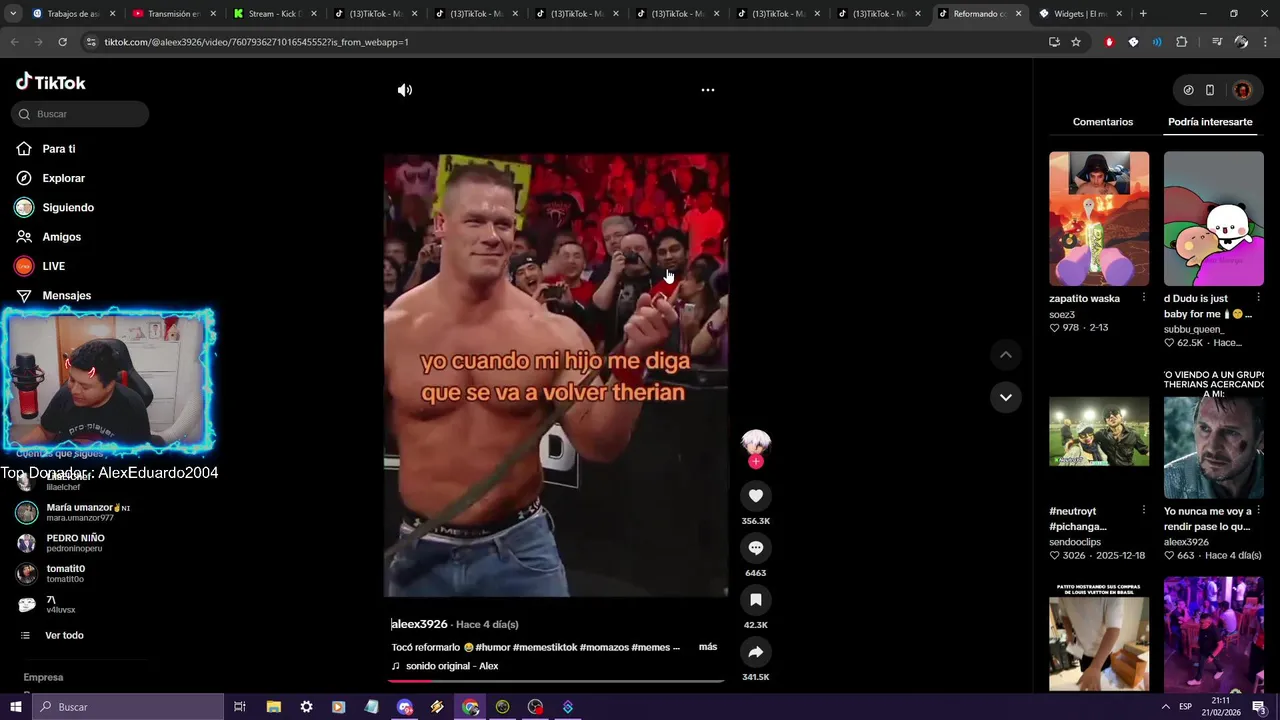Click the phone app icon at top right
This screenshot has height=720, width=1280.
click(1210, 90)
